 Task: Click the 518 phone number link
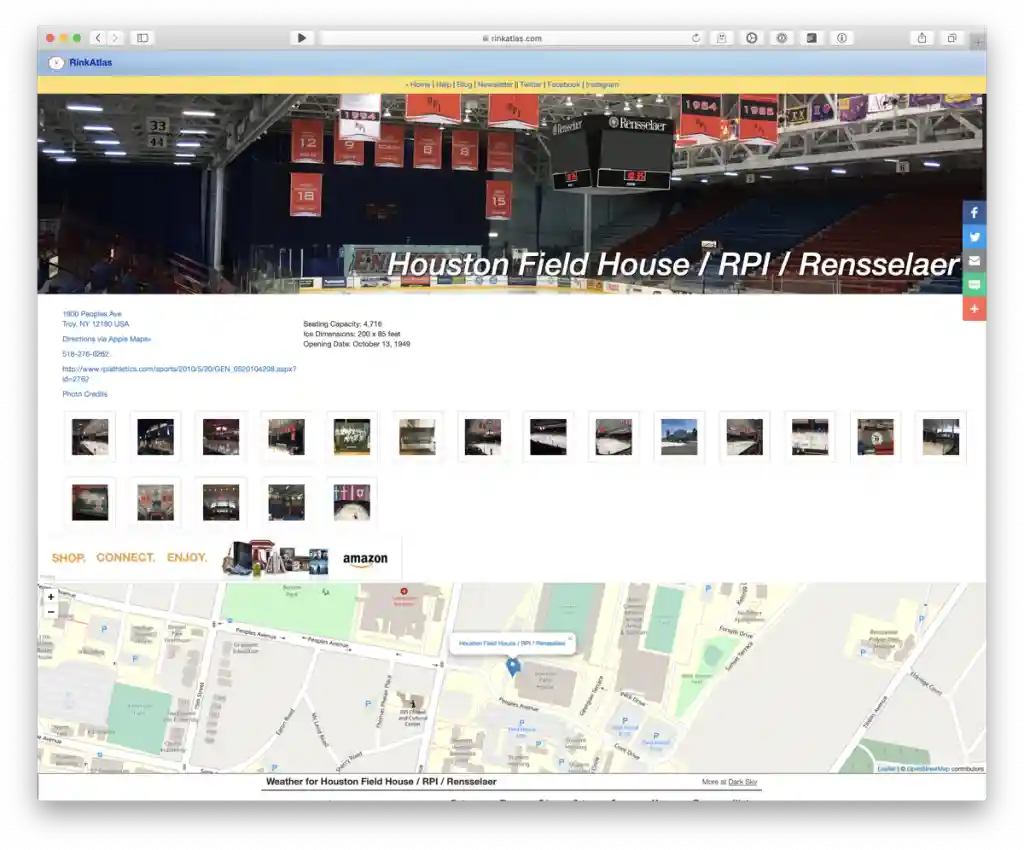86,354
